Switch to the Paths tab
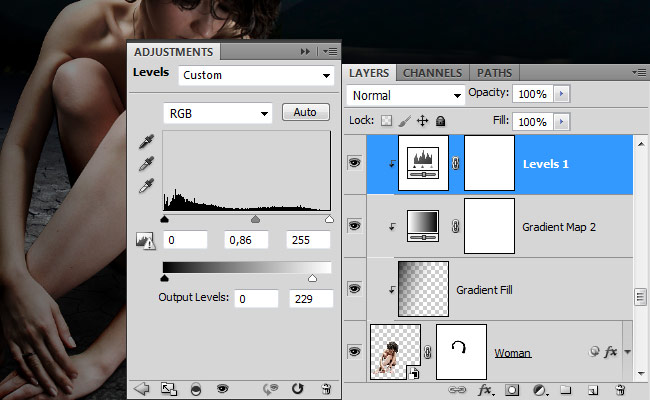The width and height of the screenshot is (650, 400). [494, 73]
